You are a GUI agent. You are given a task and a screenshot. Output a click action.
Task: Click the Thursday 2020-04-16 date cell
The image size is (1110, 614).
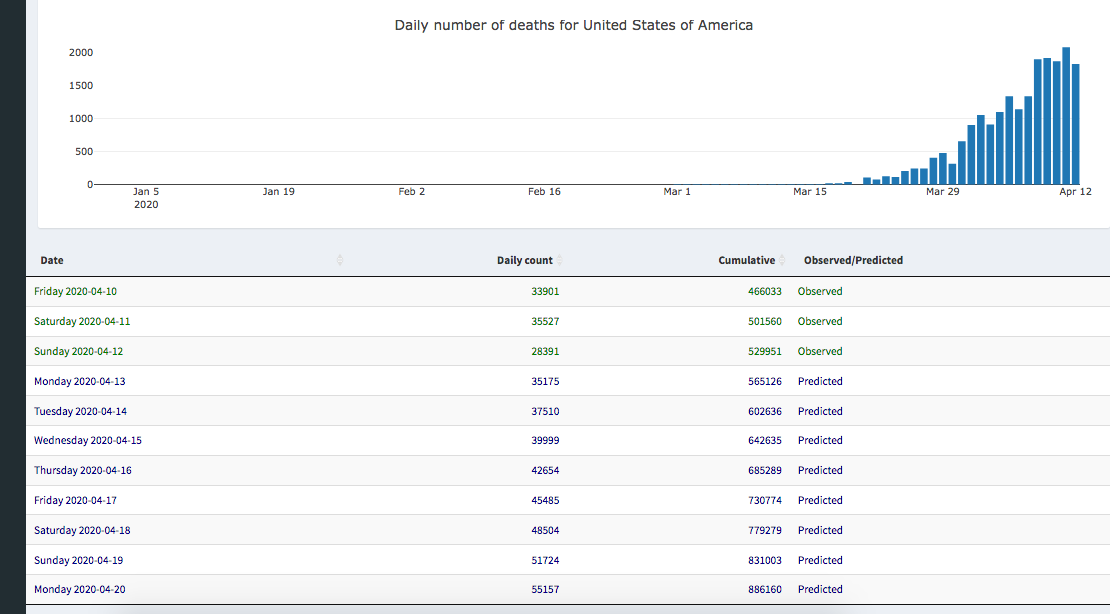(x=83, y=470)
